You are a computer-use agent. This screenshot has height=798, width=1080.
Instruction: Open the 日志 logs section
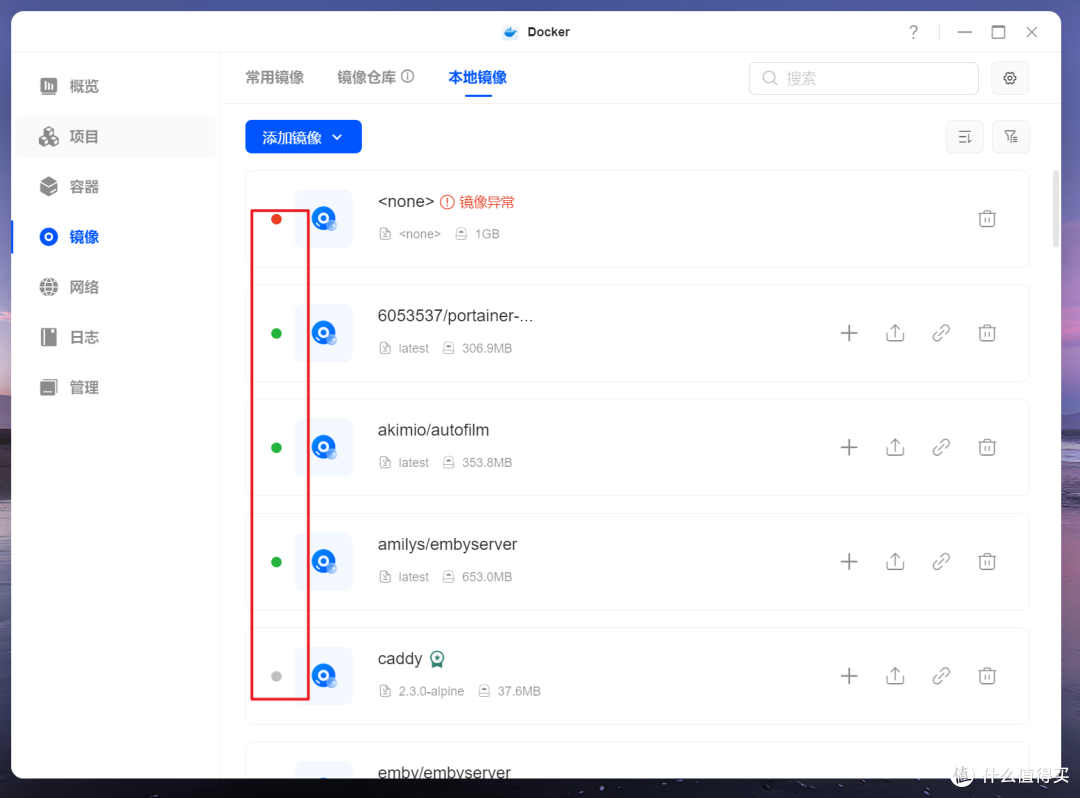[69, 337]
